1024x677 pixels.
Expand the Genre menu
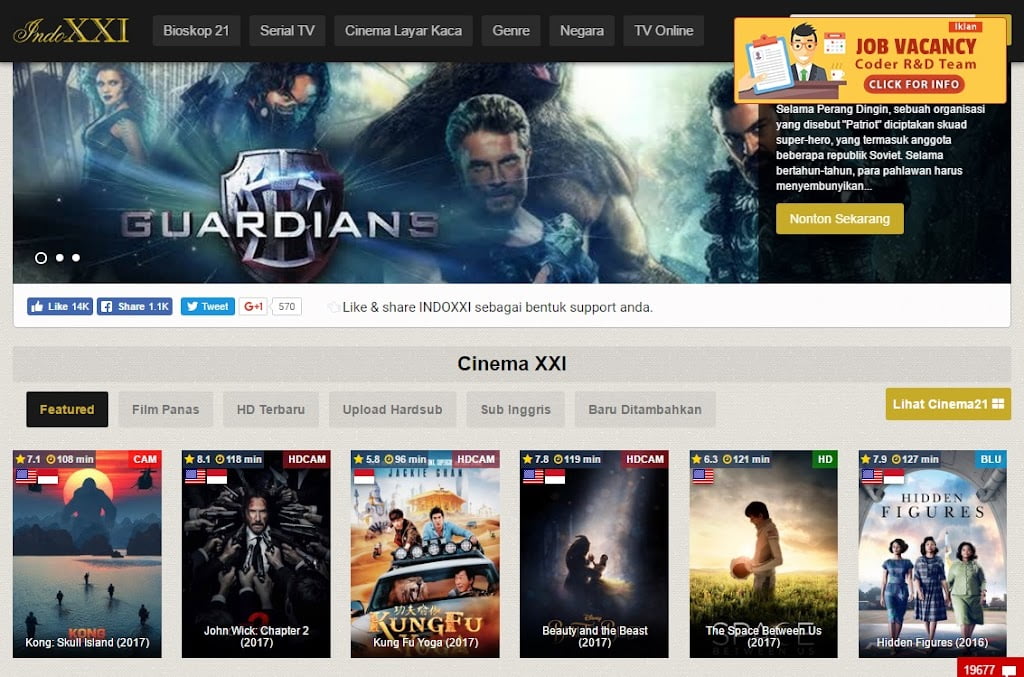pos(511,31)
